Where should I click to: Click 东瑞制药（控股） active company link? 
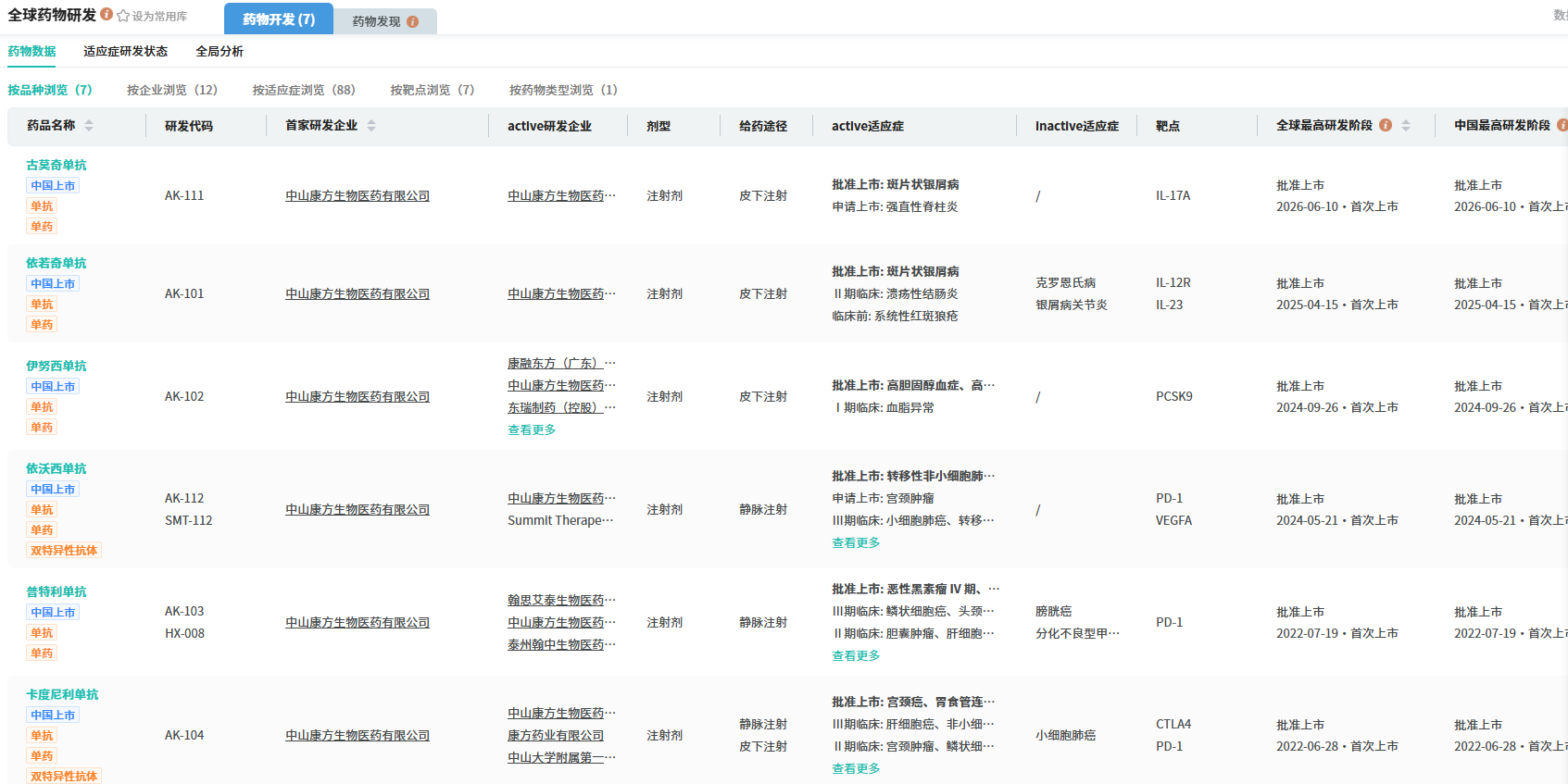tap(561, 407)
